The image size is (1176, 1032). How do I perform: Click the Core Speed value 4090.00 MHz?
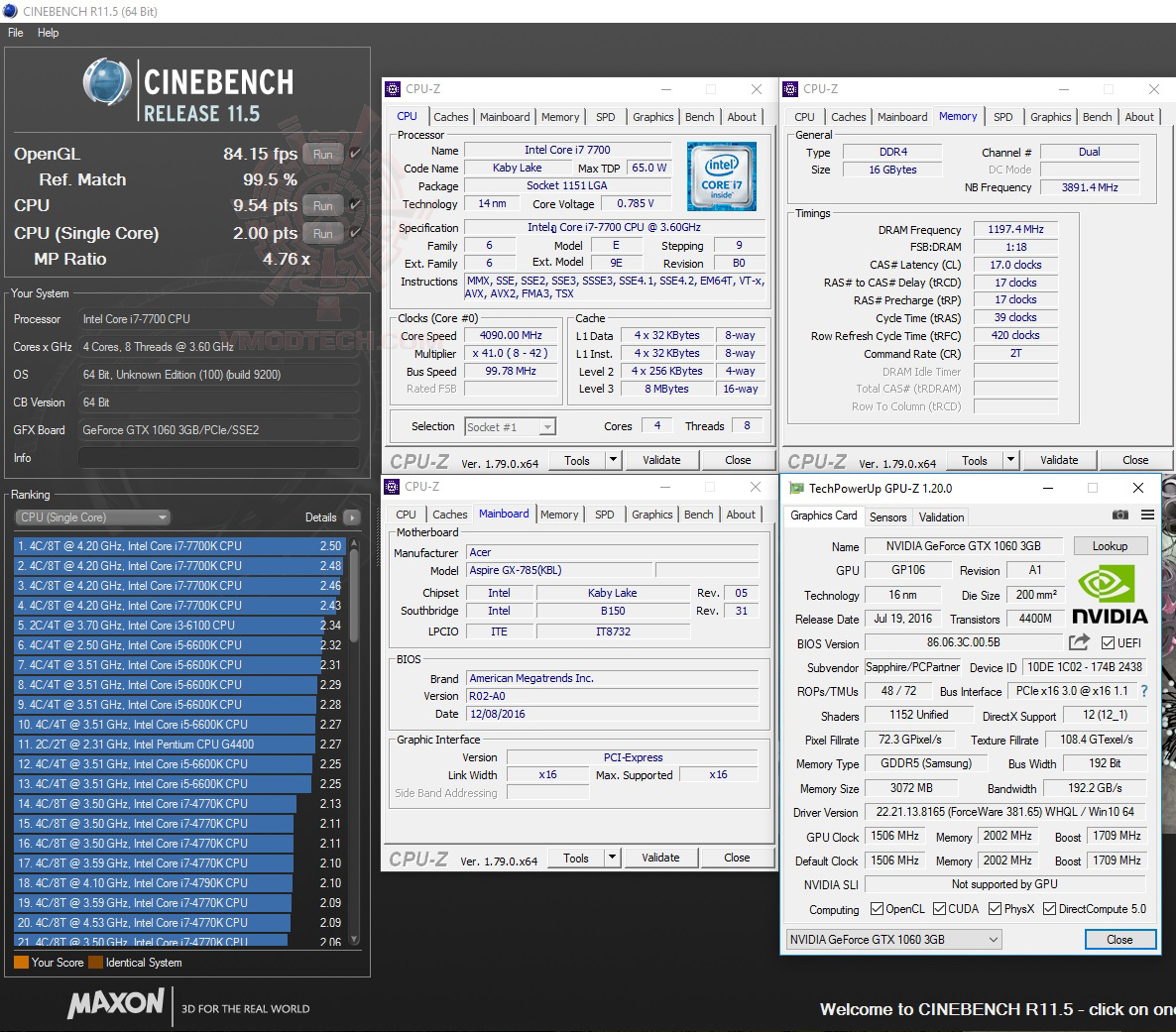tap(511, 335)
